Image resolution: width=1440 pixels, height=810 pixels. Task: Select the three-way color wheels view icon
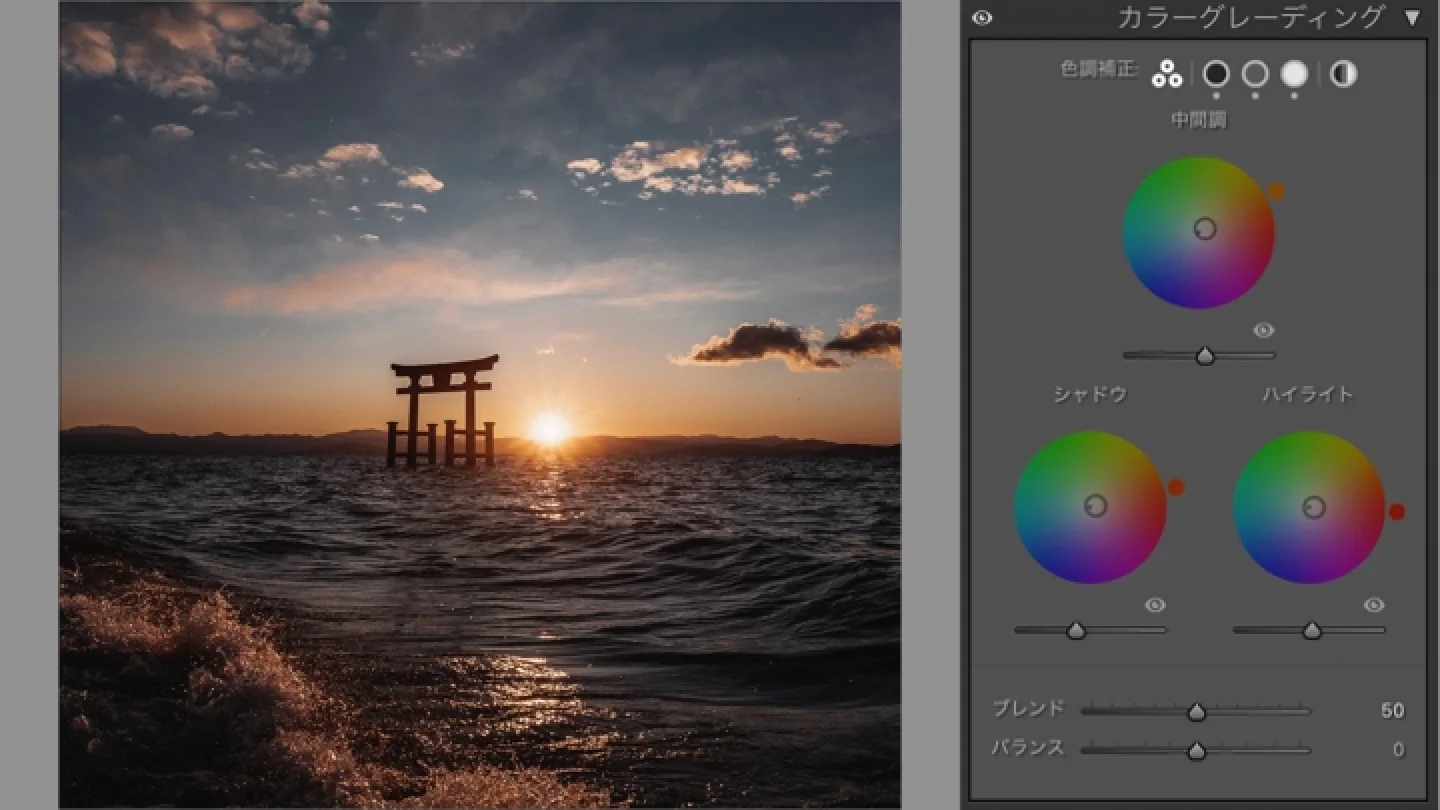click(x=1167, y=74)
